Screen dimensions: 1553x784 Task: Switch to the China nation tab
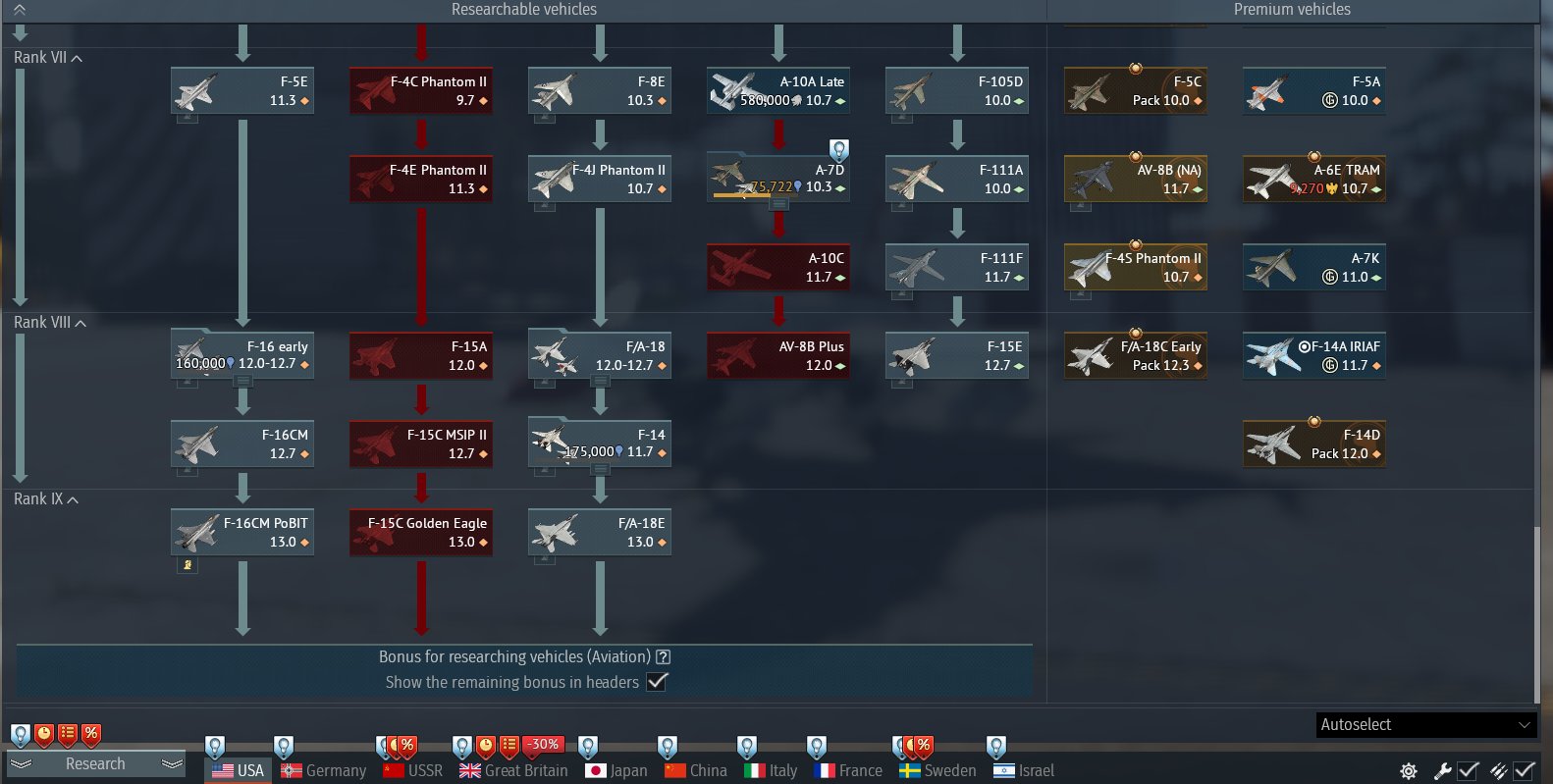pyautogui.click(x=696, y=771)
